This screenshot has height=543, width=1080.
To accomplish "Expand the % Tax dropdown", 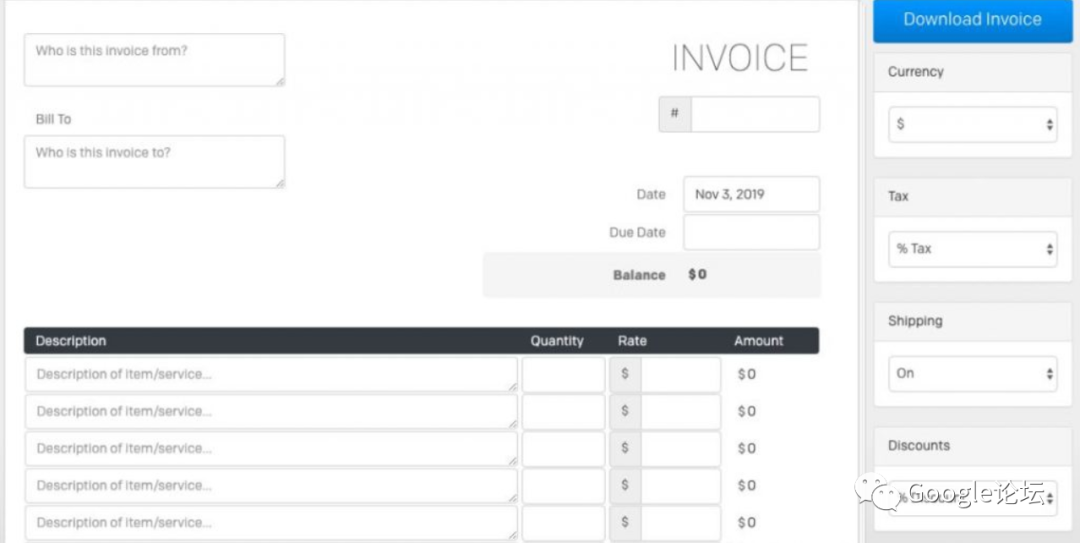I will tap(972, 249).
